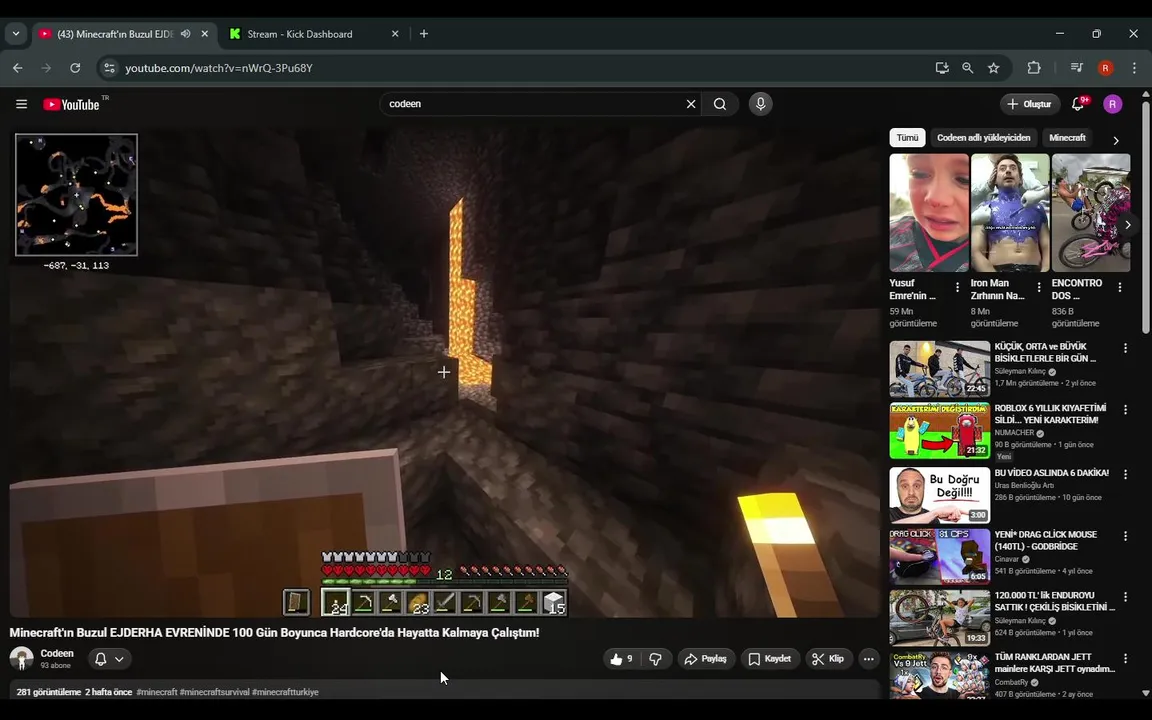Click the address bar URL
Viewport: 1152px width, 720px height.
click(x=219, y=68)
